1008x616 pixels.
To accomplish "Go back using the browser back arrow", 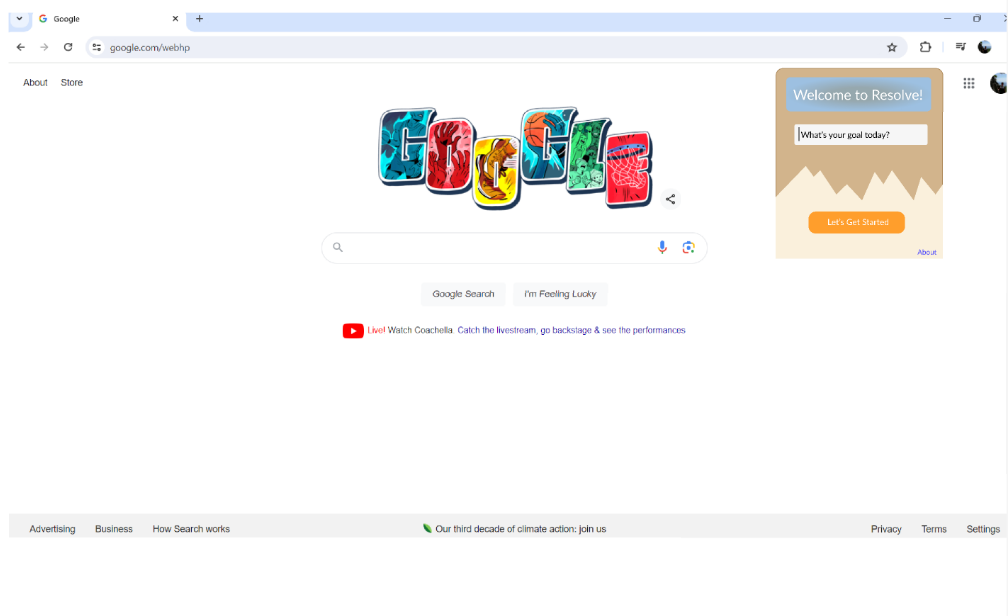I will pos(21,47).
